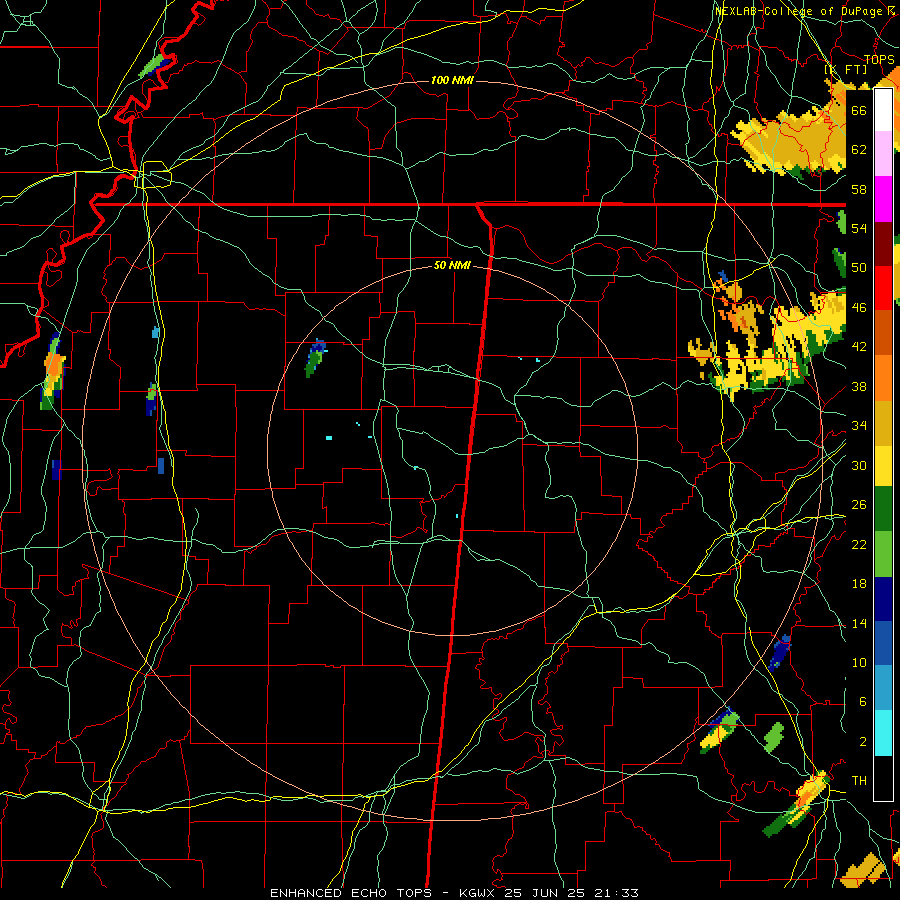Click the dark green legend swatch
Image resolution: width=900 pixels, height=900 pixels.
tap(883, 509)
